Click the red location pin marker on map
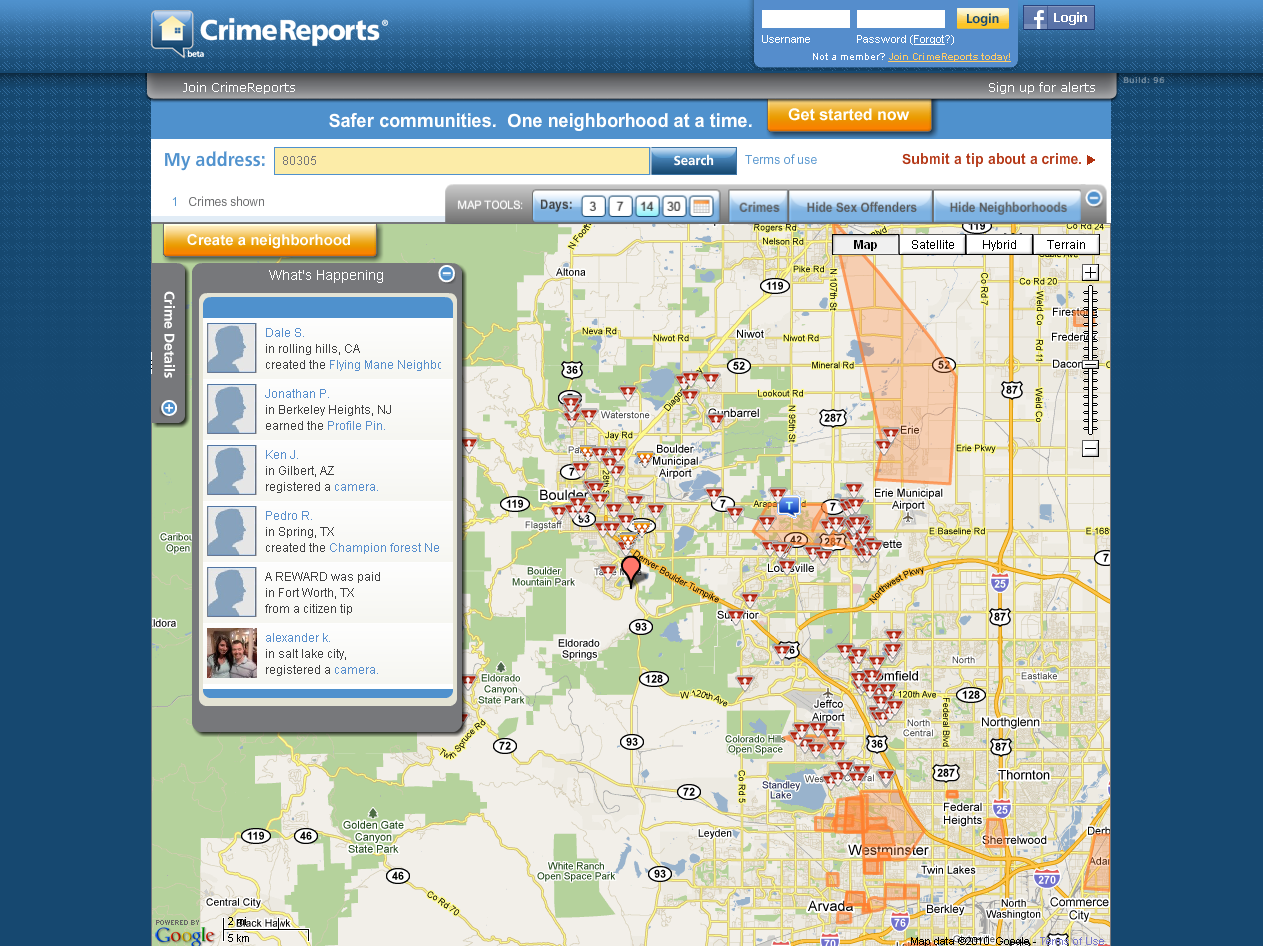 (x=630, y=570)
